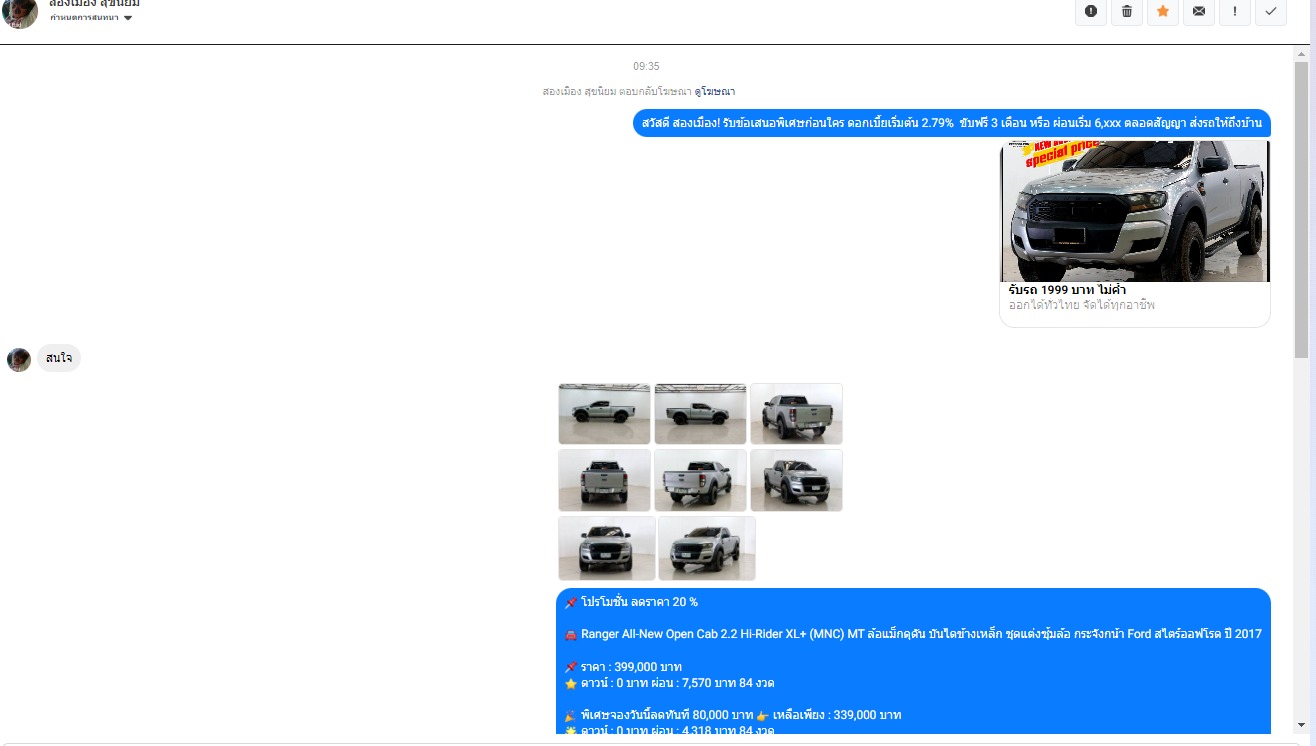Click the ad subtitle ออกได้ทั่วไทย จัดได้ทุกอาชีพ
This screenshot has width=1316, height=746.
tap(1081, 304)
